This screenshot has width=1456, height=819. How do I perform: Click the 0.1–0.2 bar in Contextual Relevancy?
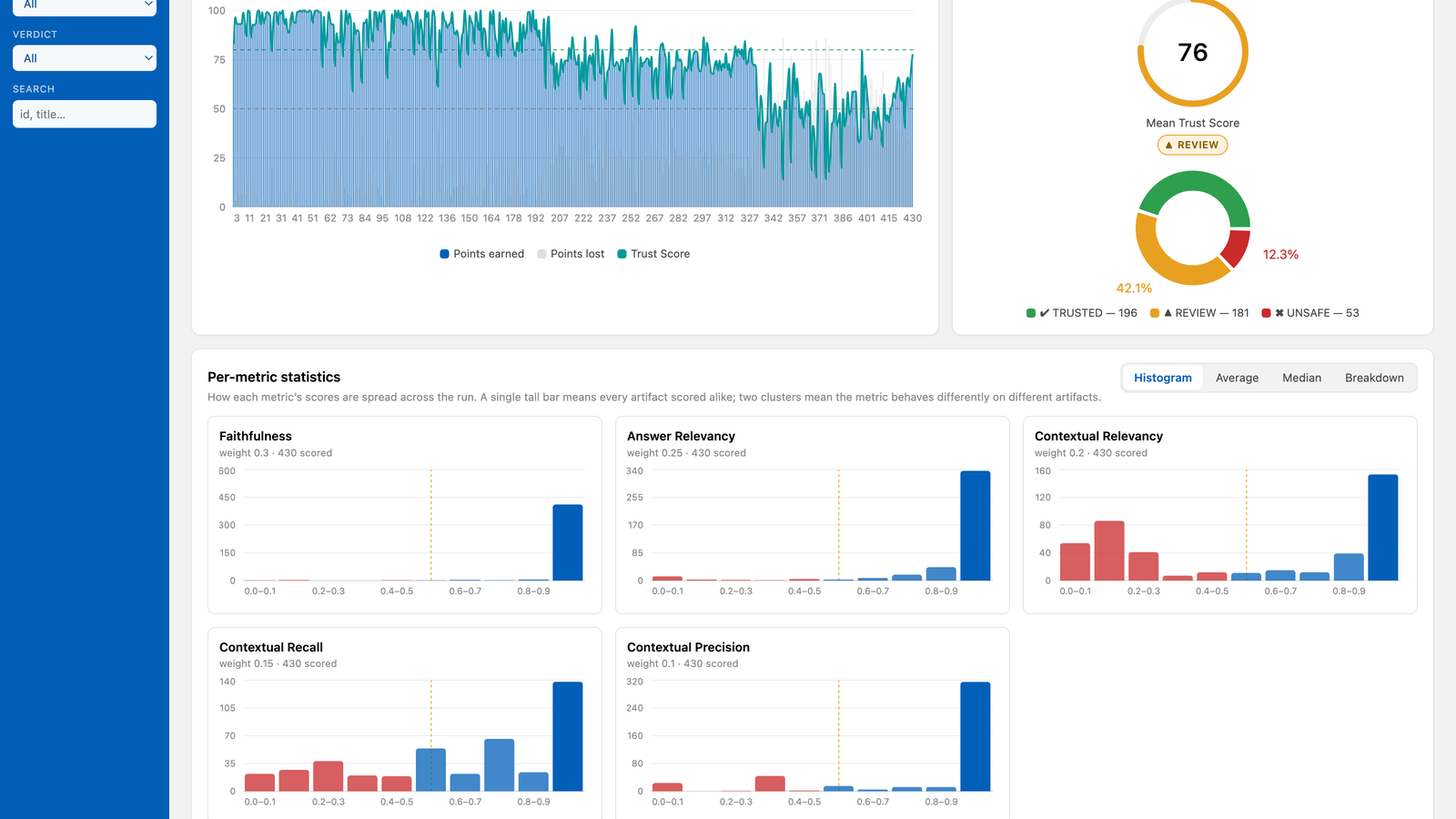[1108, 551]
